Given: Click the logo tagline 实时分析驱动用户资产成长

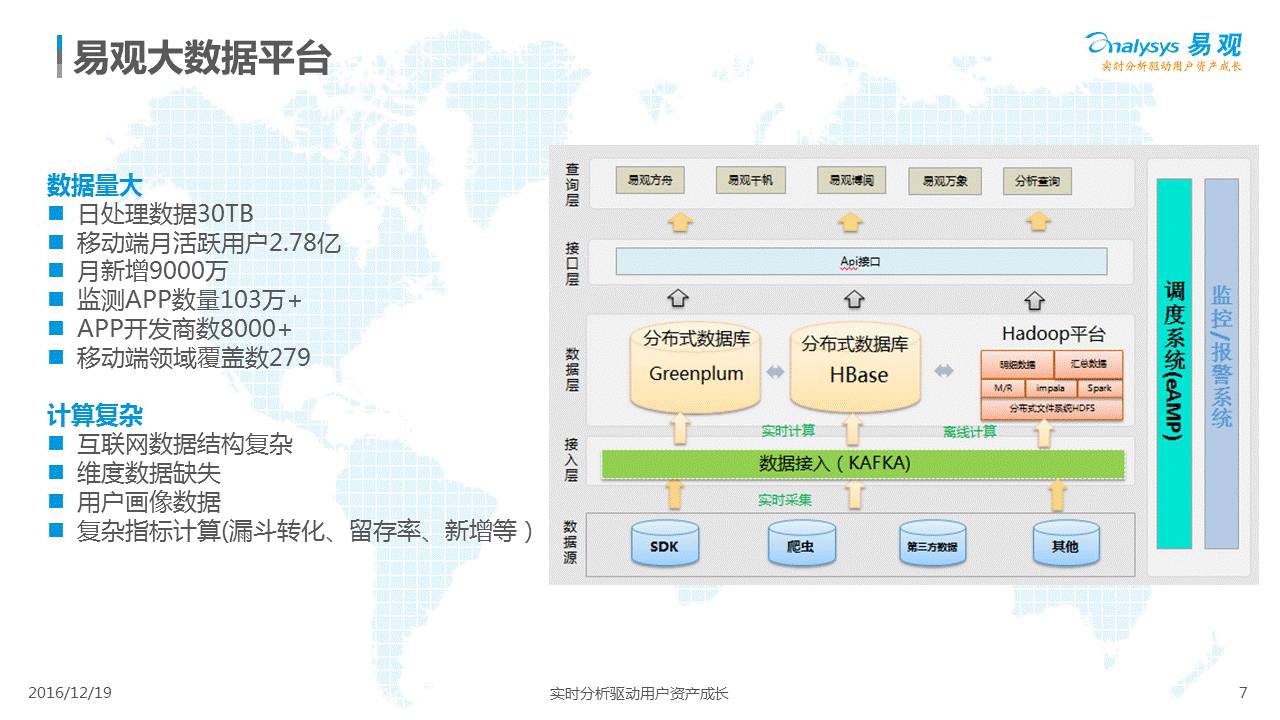Looking at the screenshot, I should tap(1171, 67).
